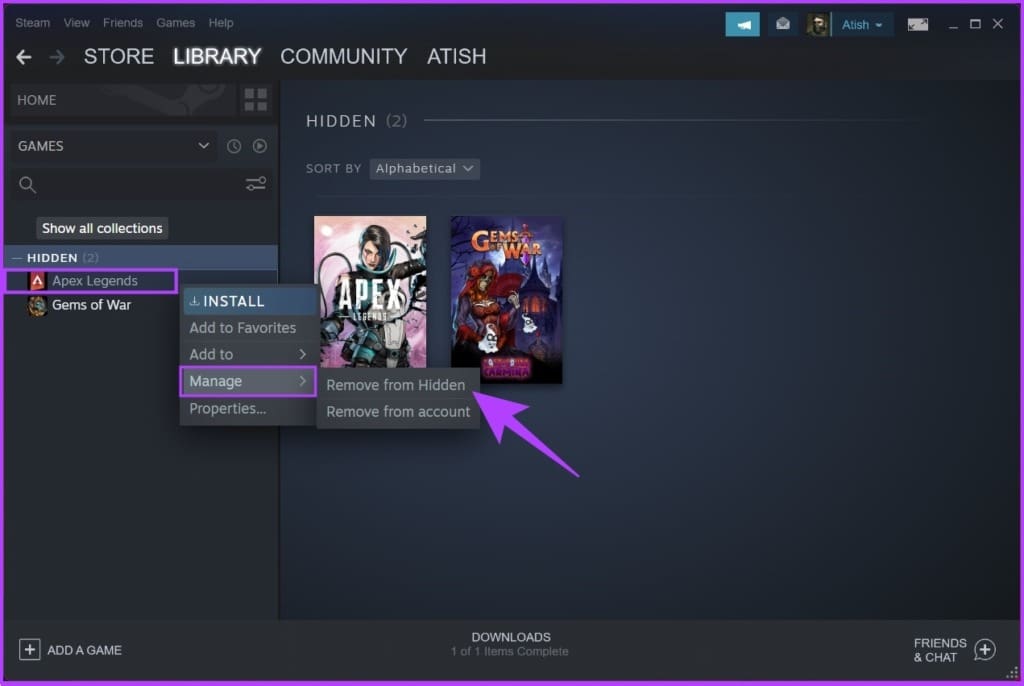Open the Games menu
1024x686 pixels.
pyautogui.click(x=176, y=23)
